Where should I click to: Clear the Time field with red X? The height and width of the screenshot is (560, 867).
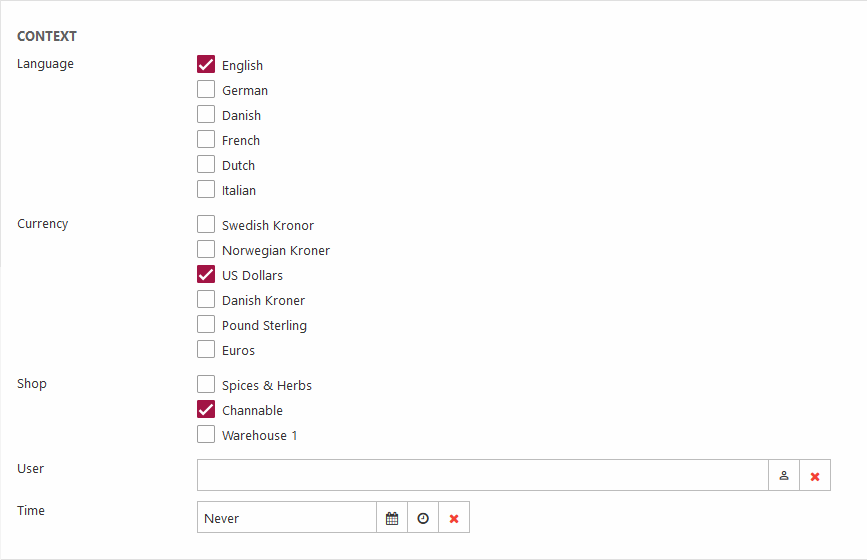point(454,518)
